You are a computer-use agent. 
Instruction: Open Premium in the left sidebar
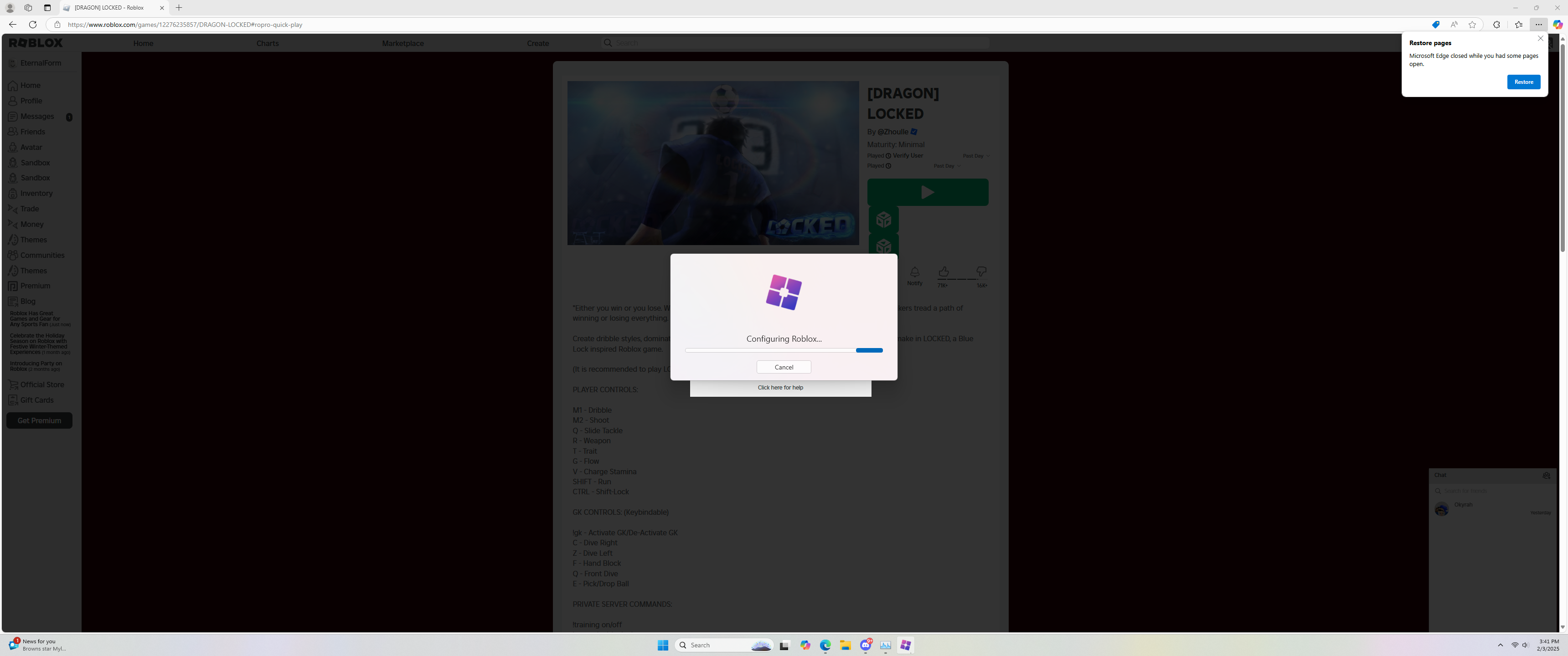[29, 286]
